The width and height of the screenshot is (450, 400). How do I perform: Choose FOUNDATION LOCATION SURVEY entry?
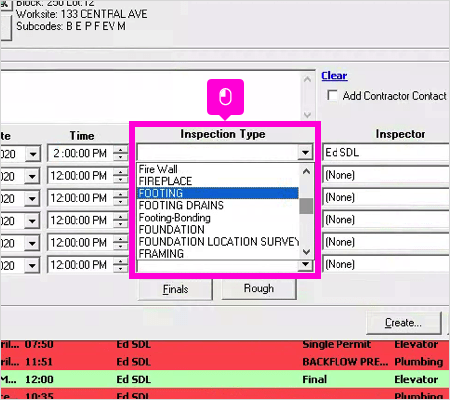pyautogui.click(x=218, y=242)
